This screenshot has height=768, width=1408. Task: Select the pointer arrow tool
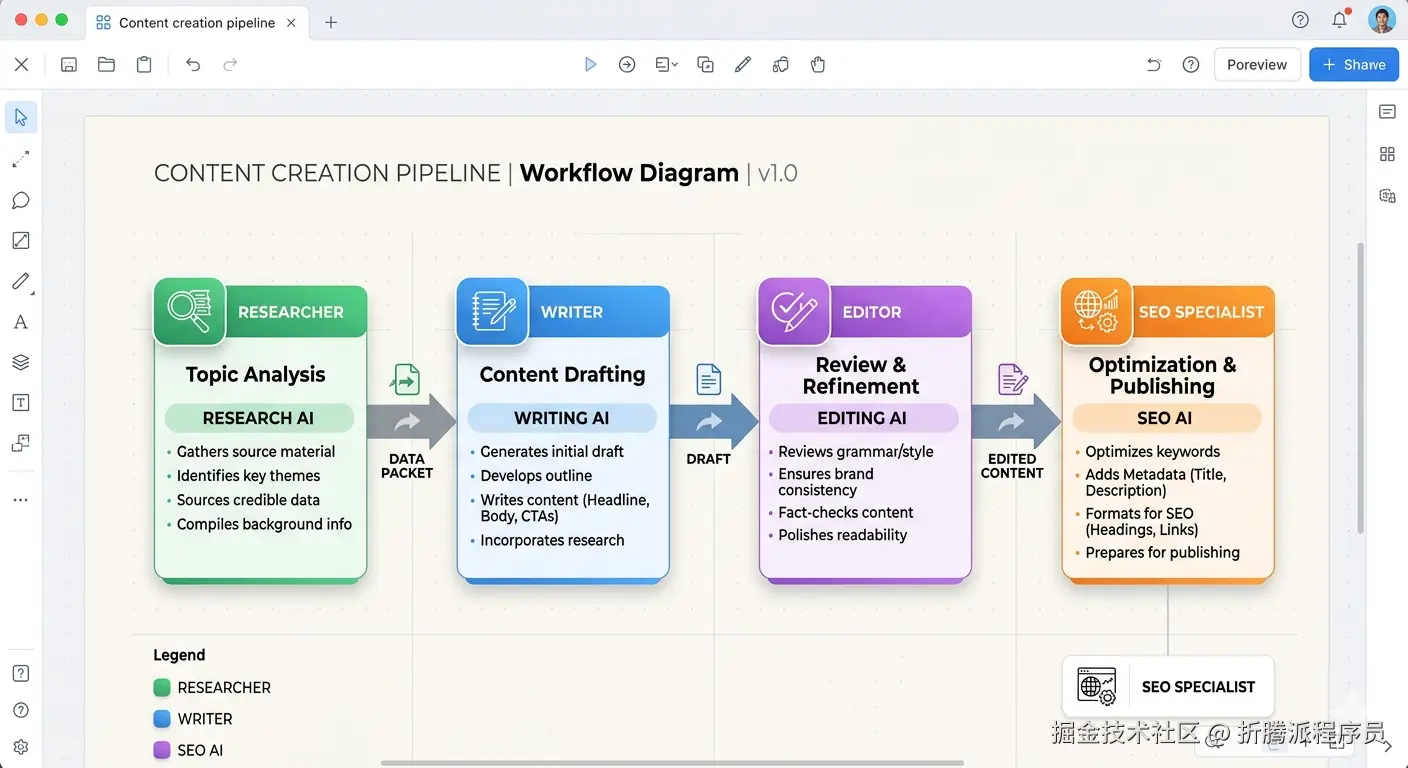click(21, 118)
